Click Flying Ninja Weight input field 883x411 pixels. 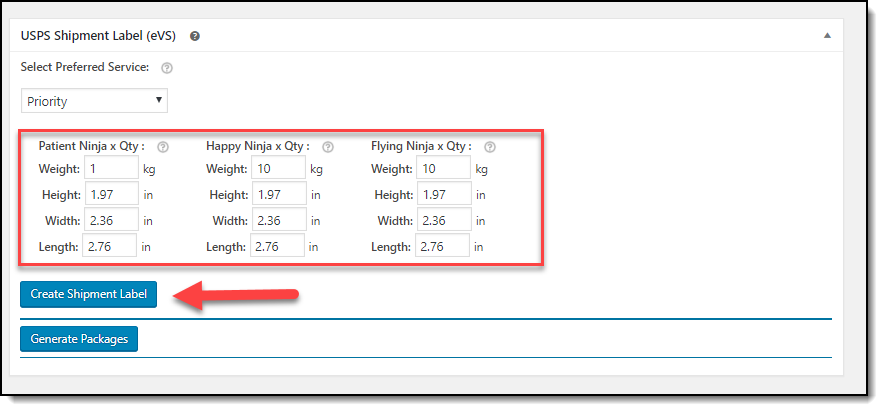pos(444,168)
